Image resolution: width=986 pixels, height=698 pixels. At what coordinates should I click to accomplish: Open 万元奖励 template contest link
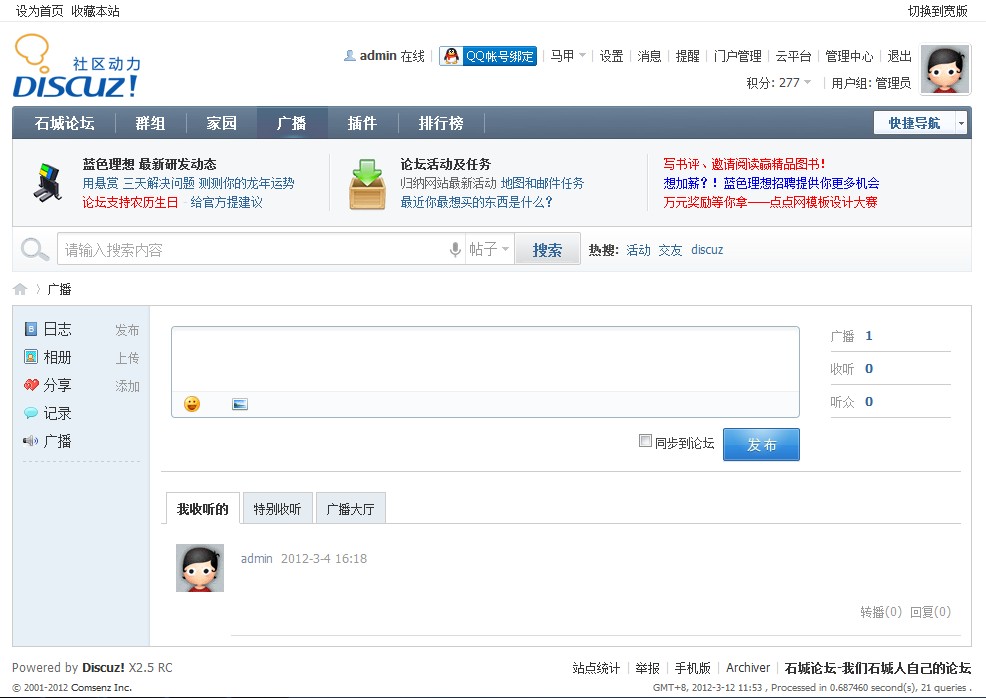(770, 202)
